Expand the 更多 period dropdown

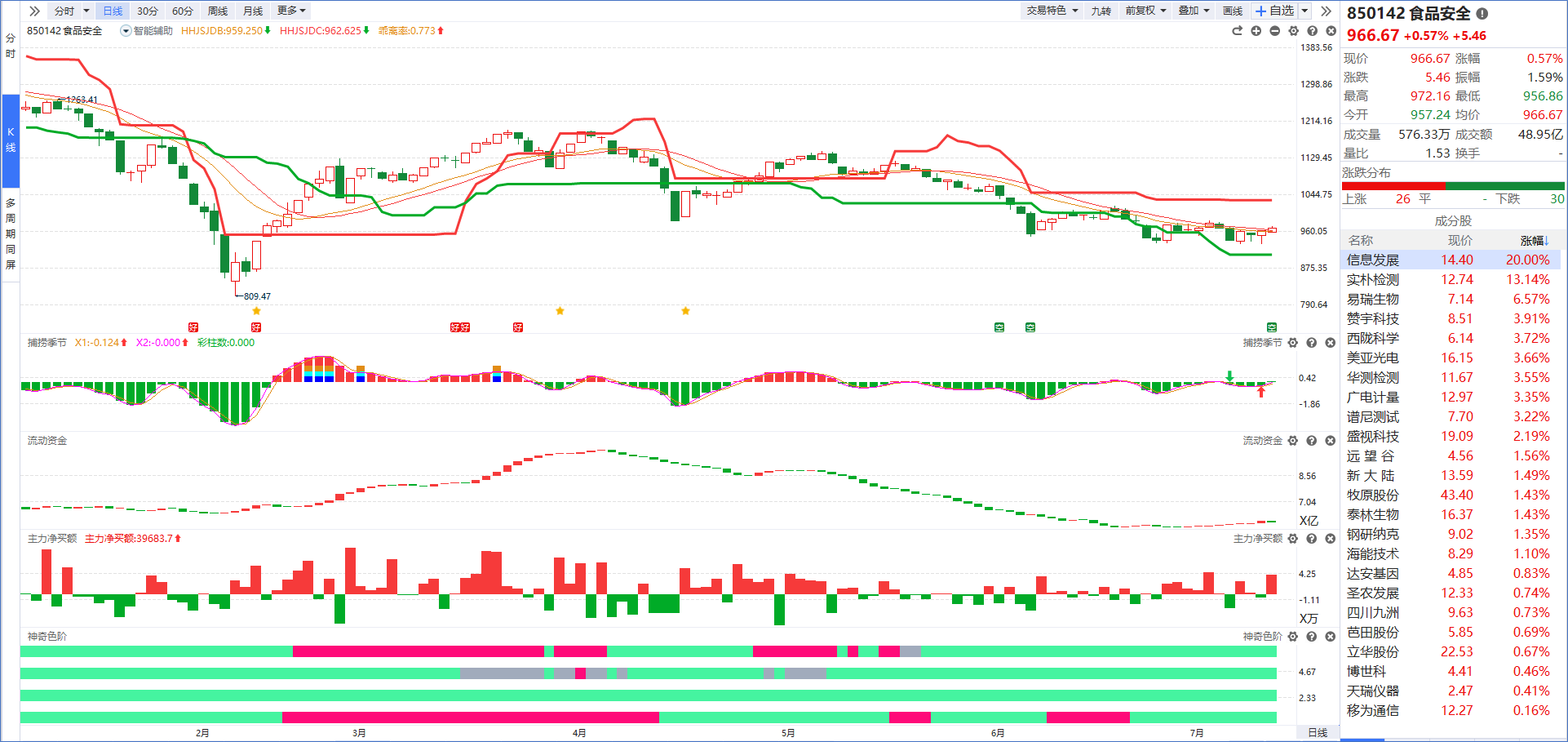click(x=291, y=11)
